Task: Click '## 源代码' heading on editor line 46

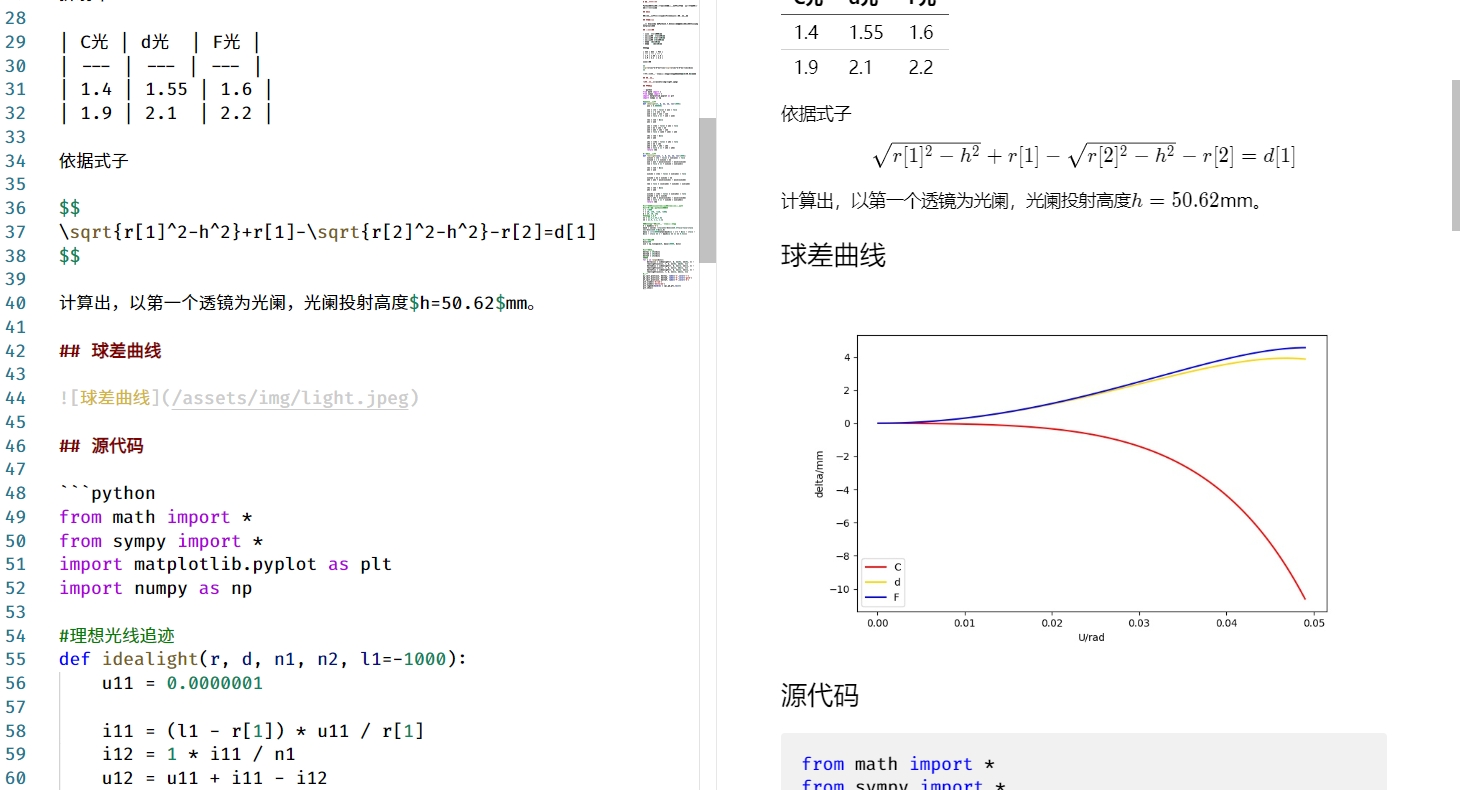Action: pyautogui.click(x=101, y=446)
